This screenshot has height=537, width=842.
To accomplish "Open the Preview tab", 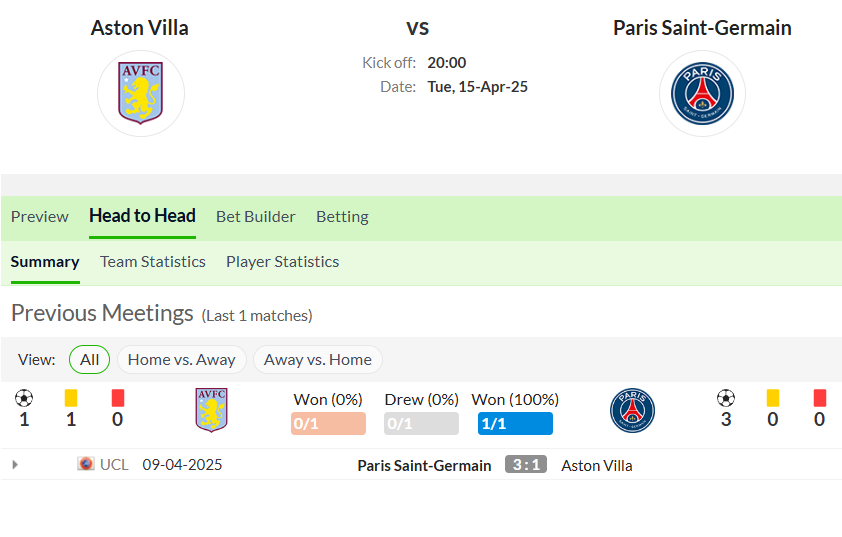I will coord(40,217).
